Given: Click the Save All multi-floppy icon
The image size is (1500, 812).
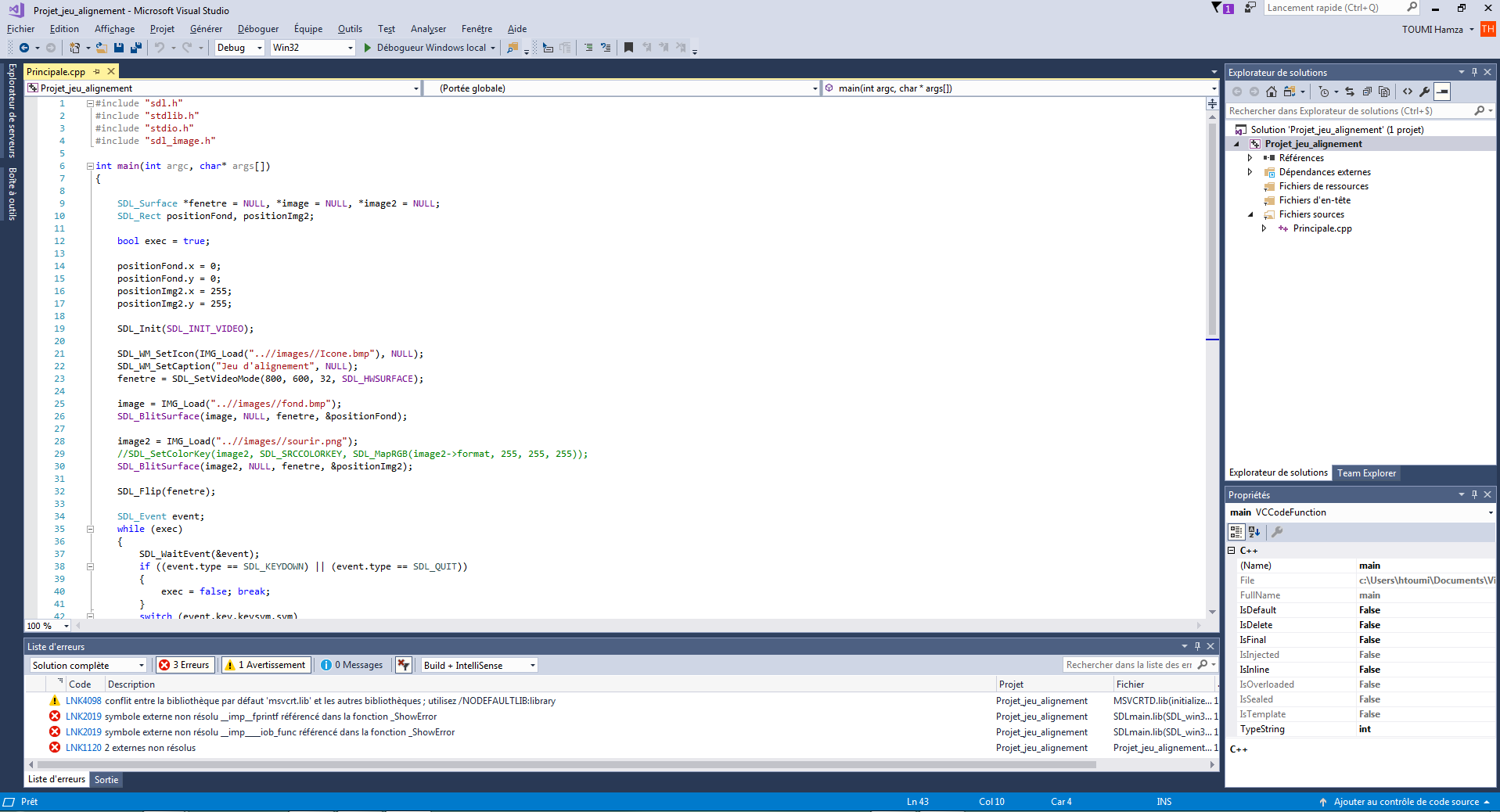Looking at the screenshot, I should pyautogui.click(x=136, y=48).
